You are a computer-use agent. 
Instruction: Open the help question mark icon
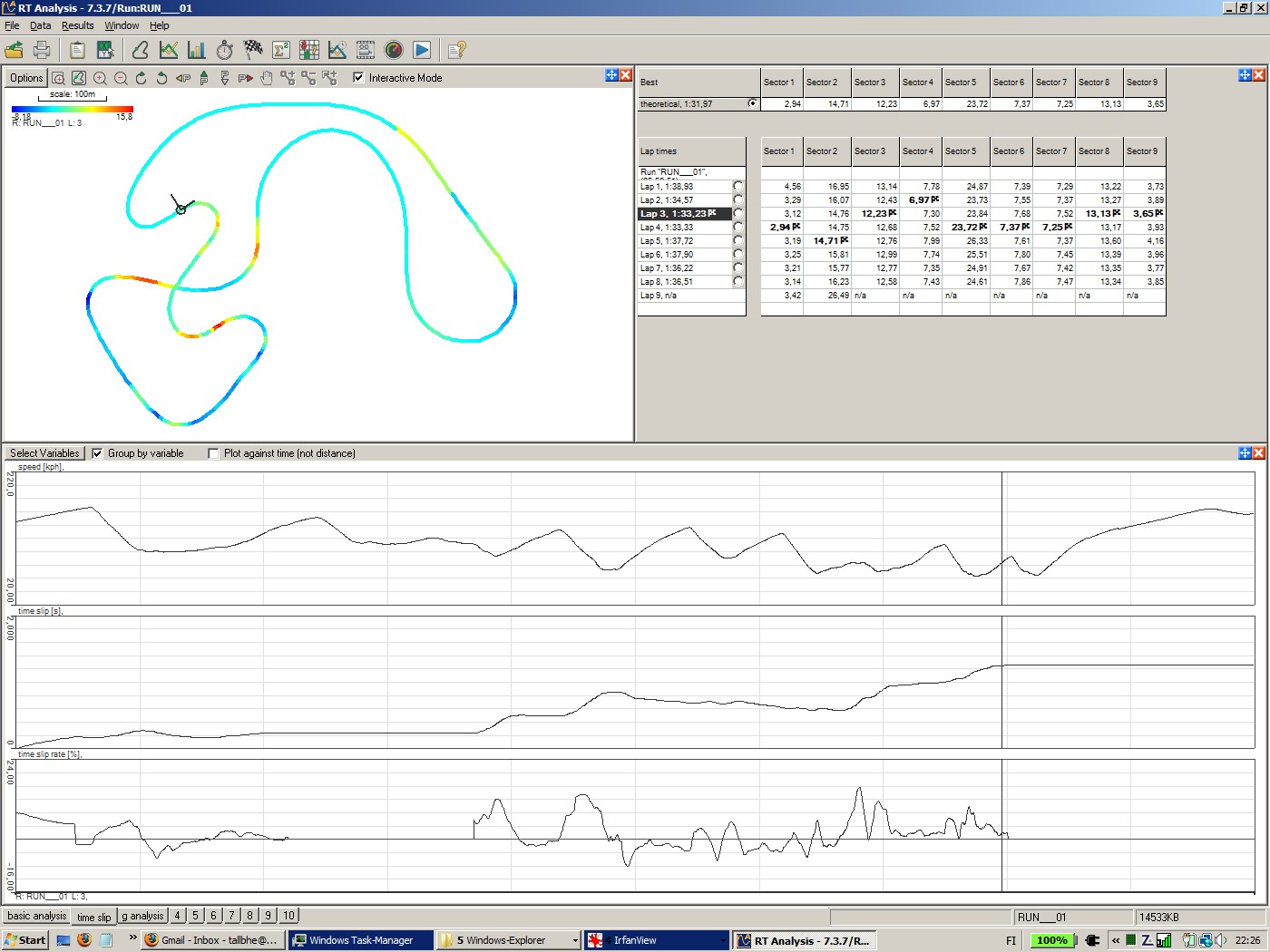457,50
